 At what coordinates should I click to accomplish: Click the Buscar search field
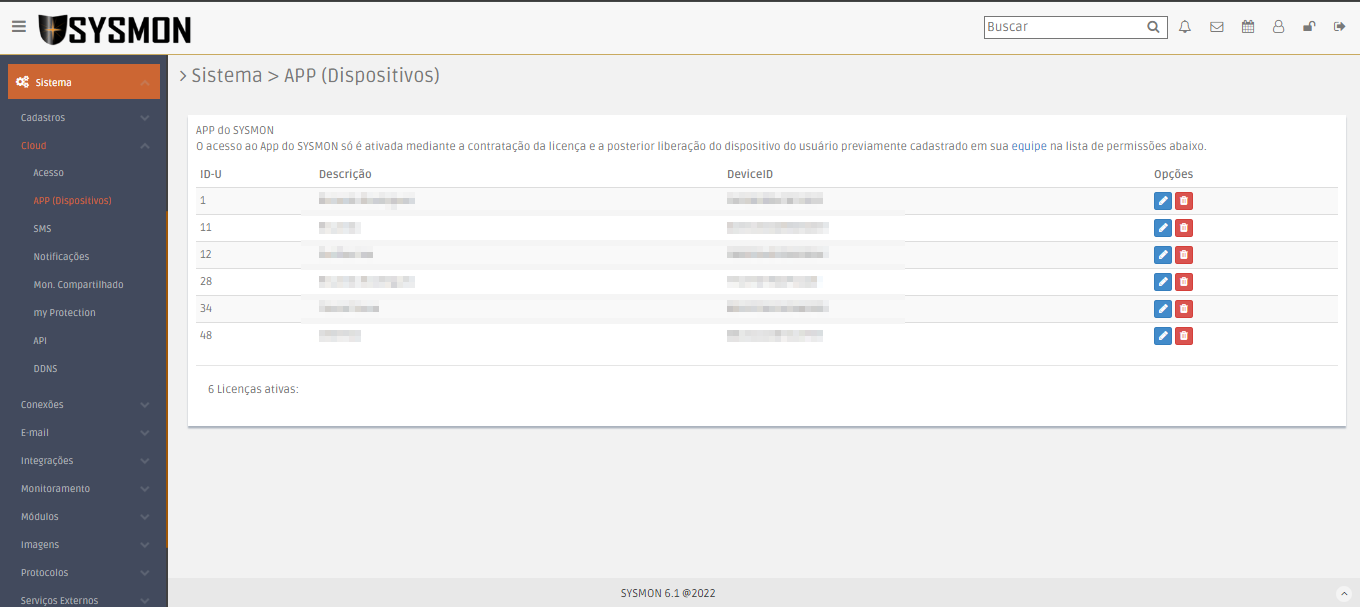pyautogui.click(x=1063, y=27)
